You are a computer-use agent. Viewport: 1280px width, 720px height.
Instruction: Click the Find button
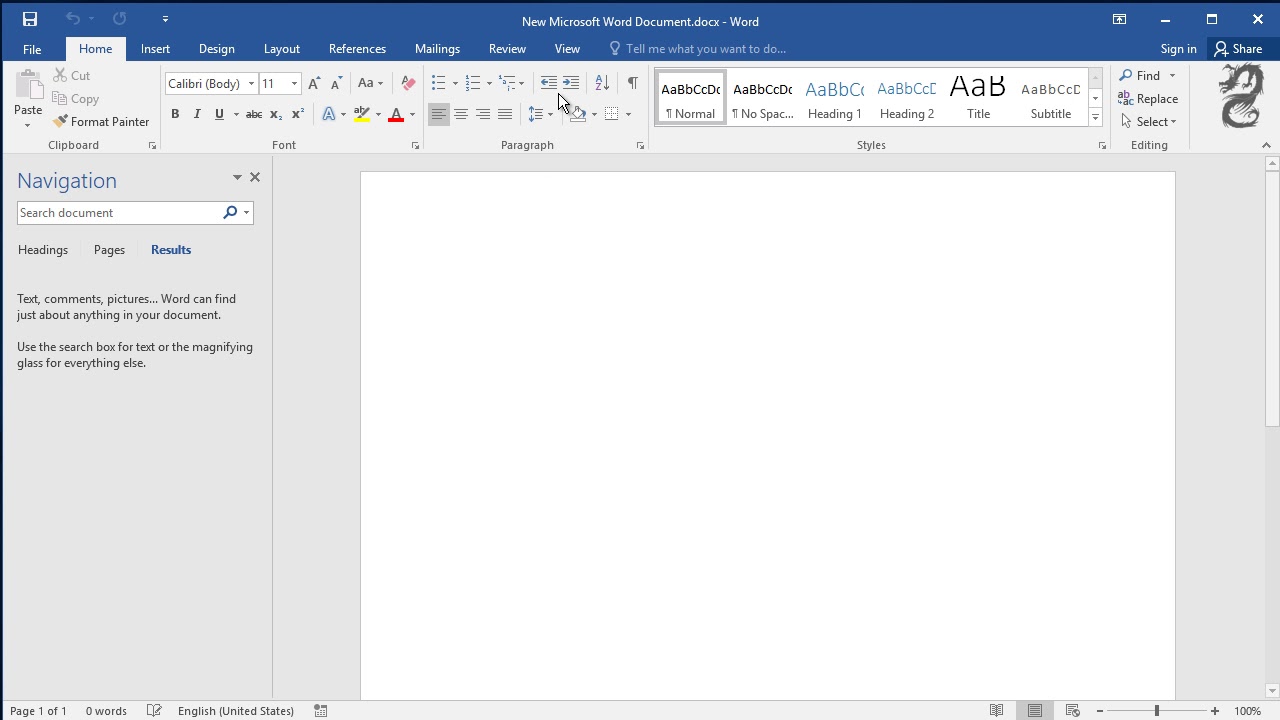pyautogui.click(x=1140, y=76)
